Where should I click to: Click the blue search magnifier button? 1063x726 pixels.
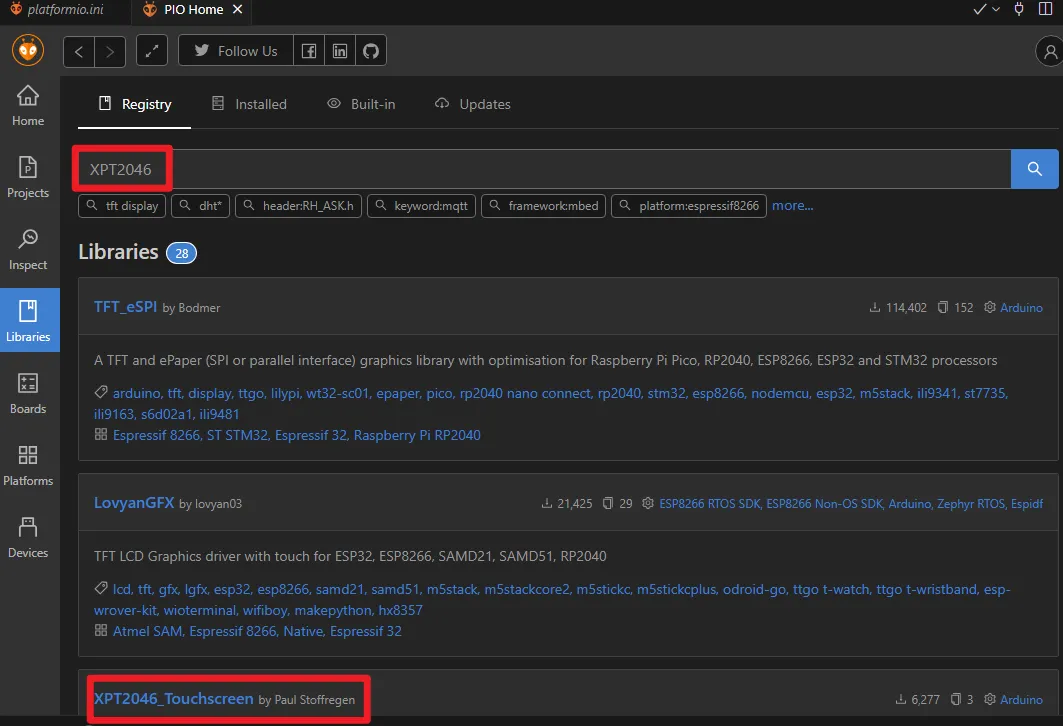point(1034,169)
